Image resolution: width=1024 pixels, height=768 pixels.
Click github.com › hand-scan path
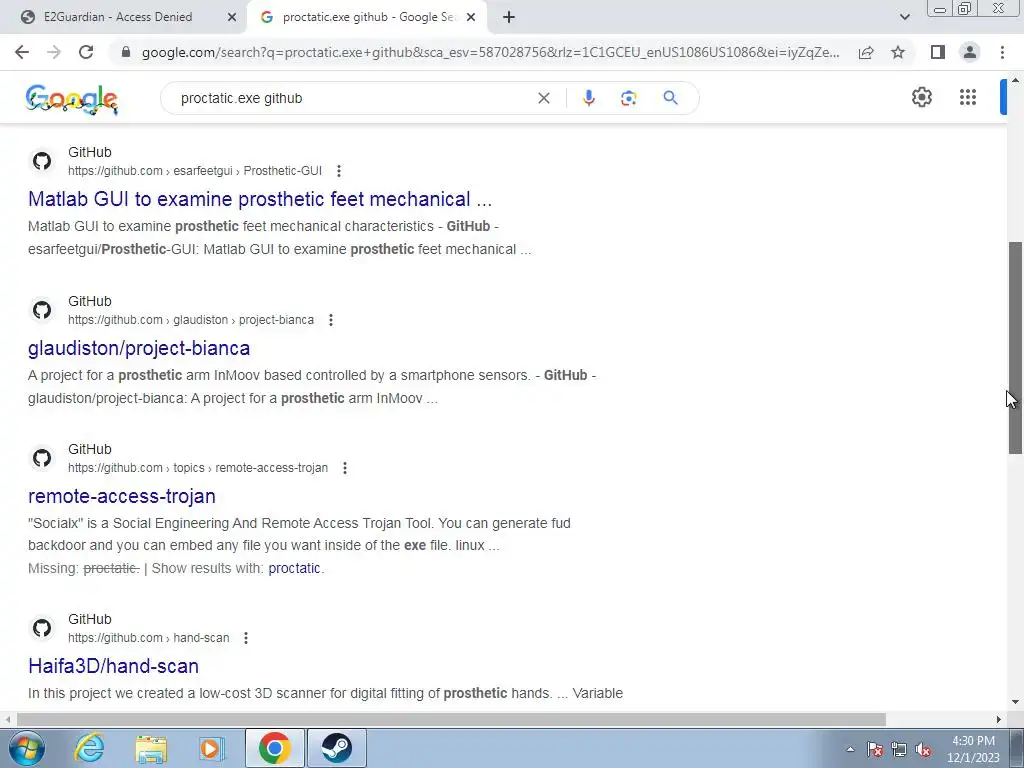click(148, 638)
